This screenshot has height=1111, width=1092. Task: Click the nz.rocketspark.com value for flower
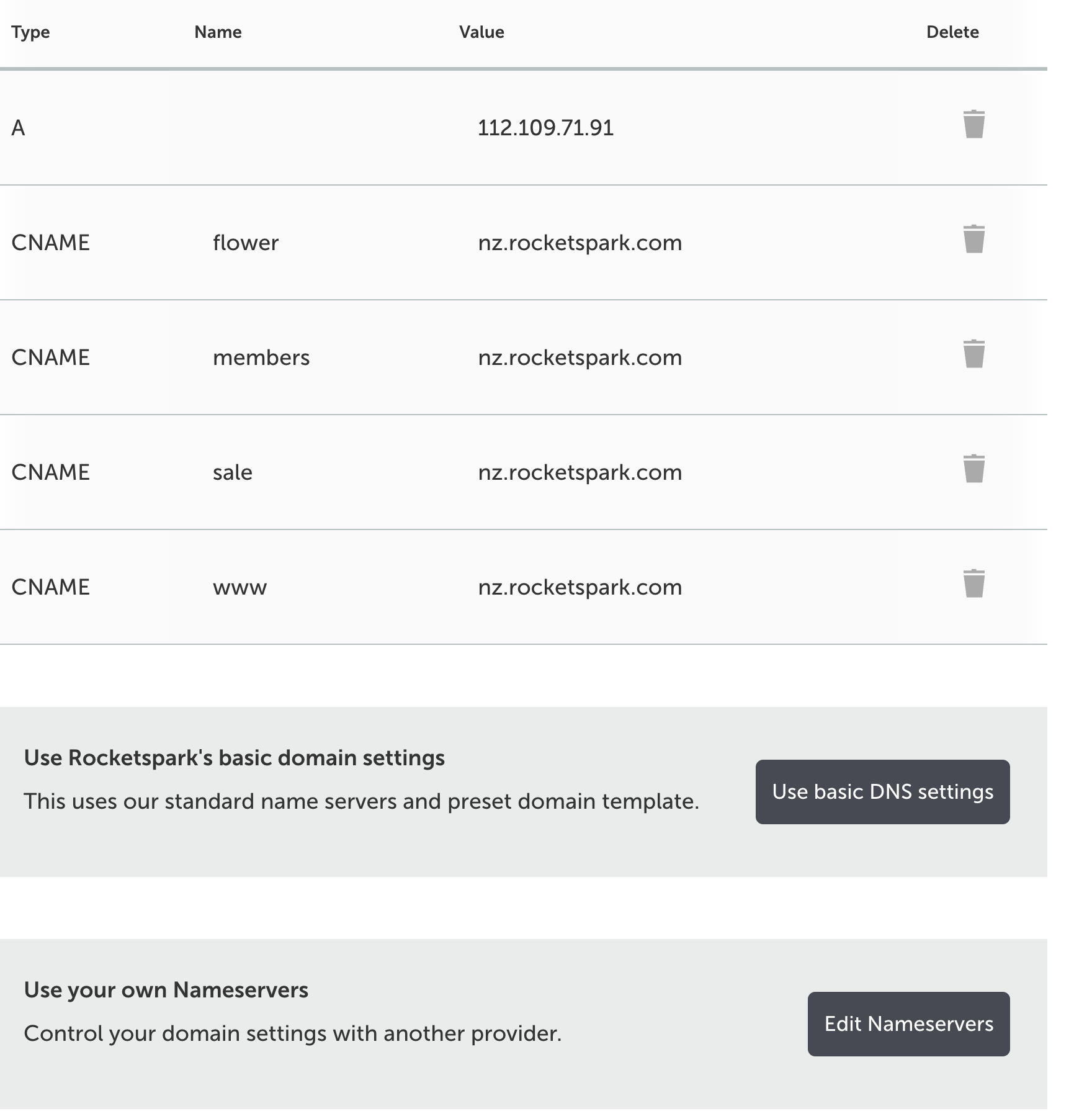pos(580,243)
